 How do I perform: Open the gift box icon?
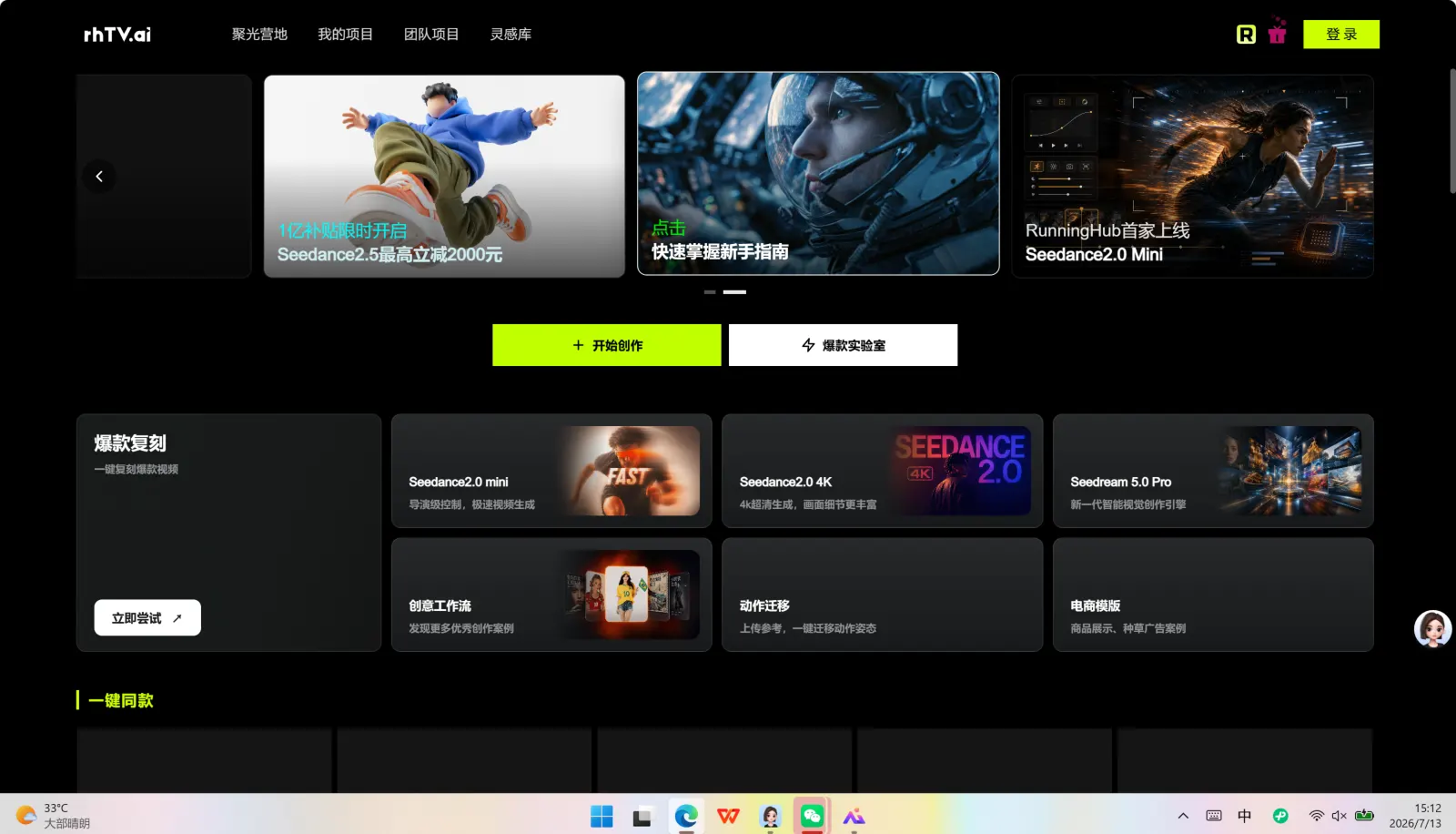click(1278, 32)
